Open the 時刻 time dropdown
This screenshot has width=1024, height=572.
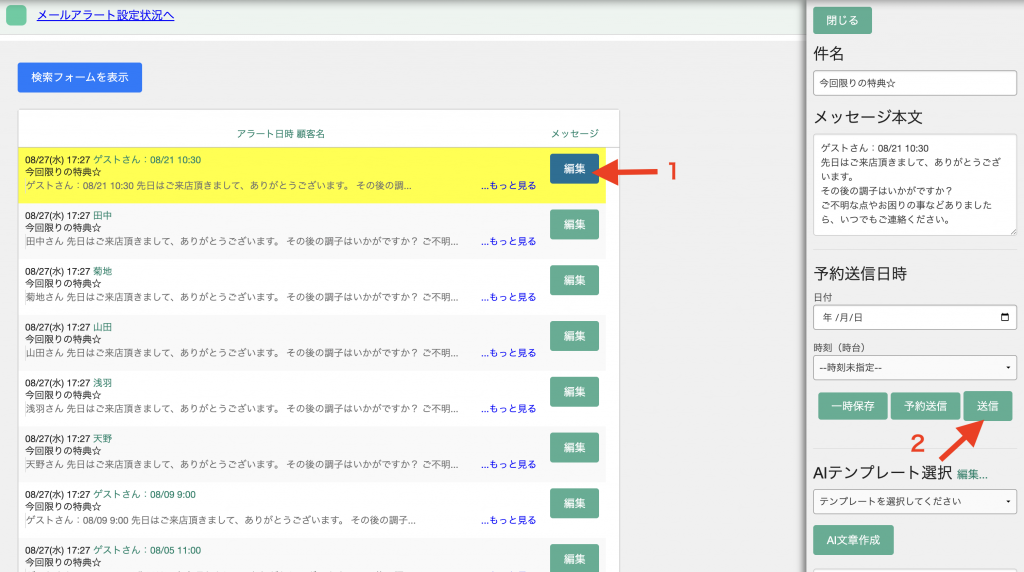(914, 368)
